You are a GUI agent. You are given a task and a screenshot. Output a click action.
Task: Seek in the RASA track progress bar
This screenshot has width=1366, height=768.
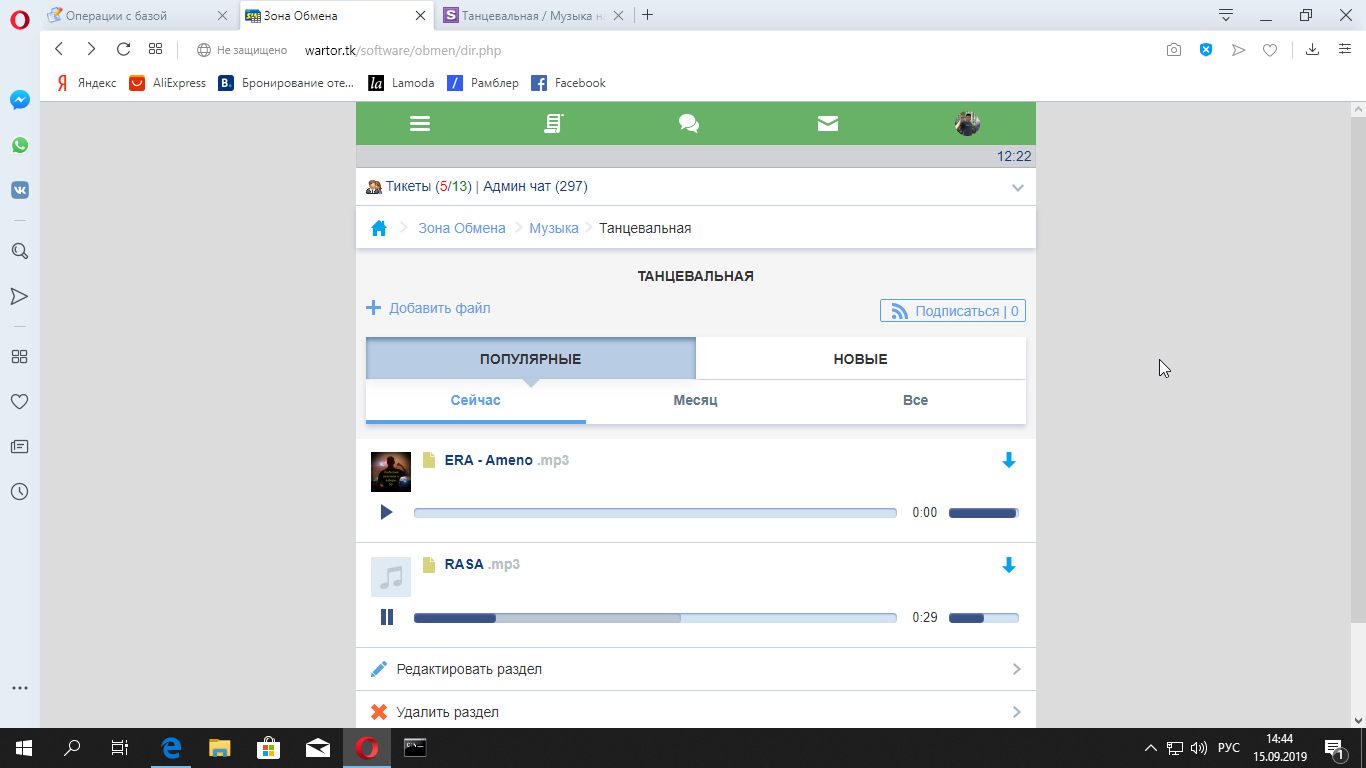click(655, 618)
